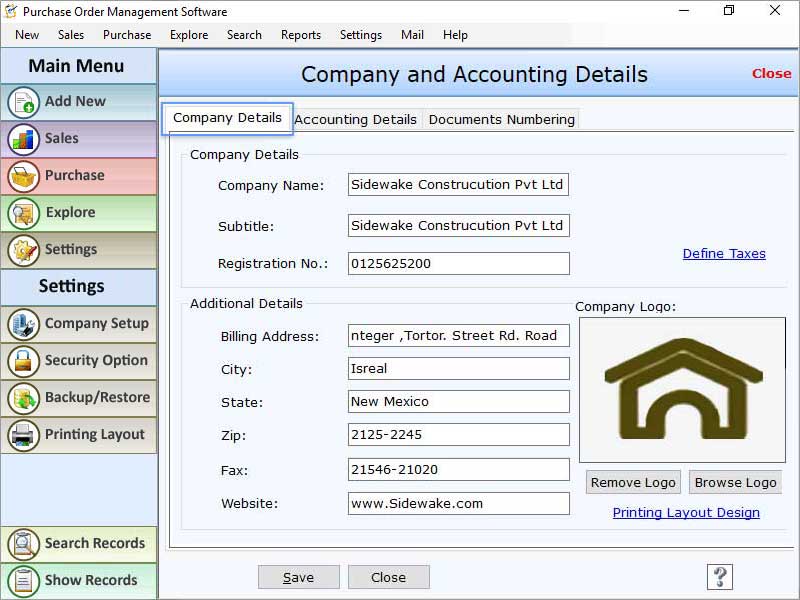Browse for a new company logo

(x=735, y=482)
